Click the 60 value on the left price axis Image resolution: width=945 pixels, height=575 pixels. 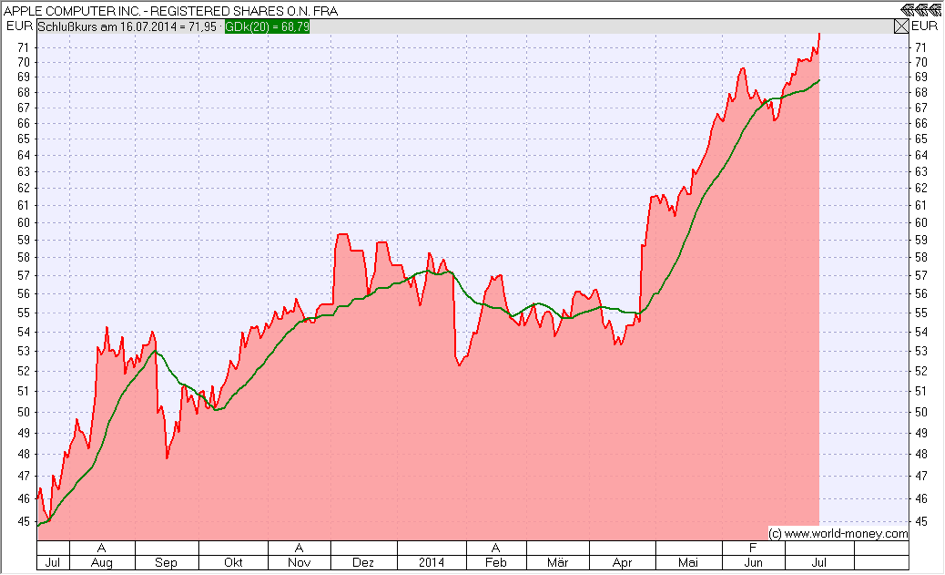coord(24,222)
